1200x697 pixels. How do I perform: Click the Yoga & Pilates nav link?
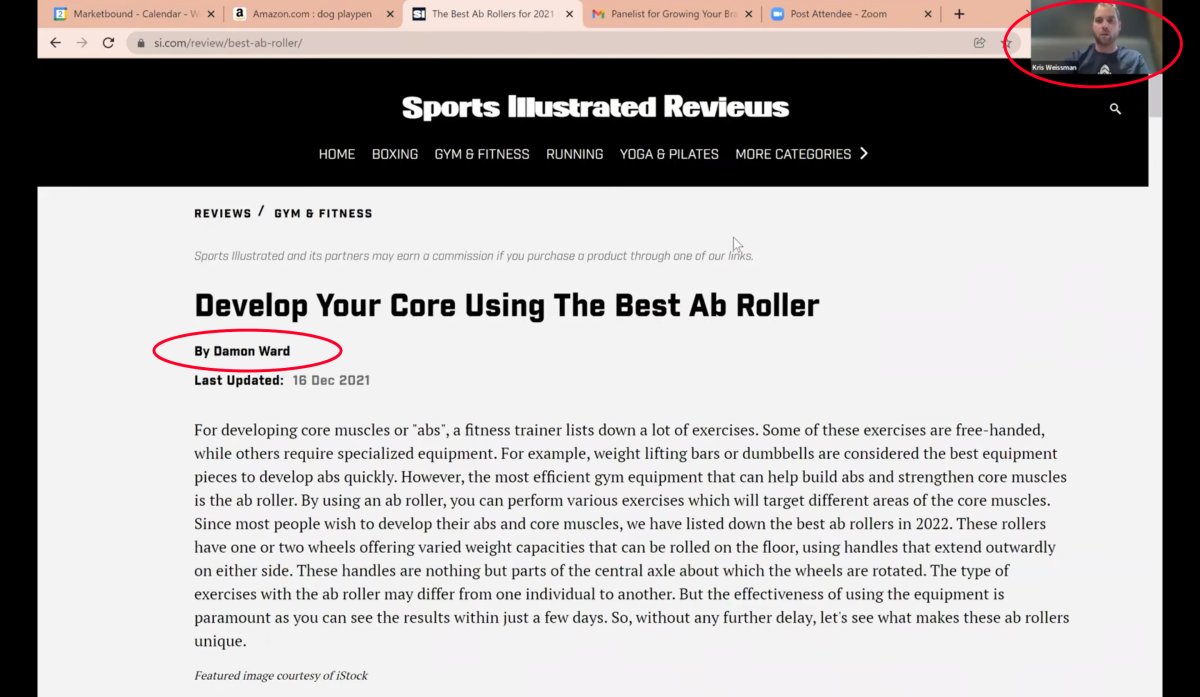pyautogui.click(x=669, y=154)
